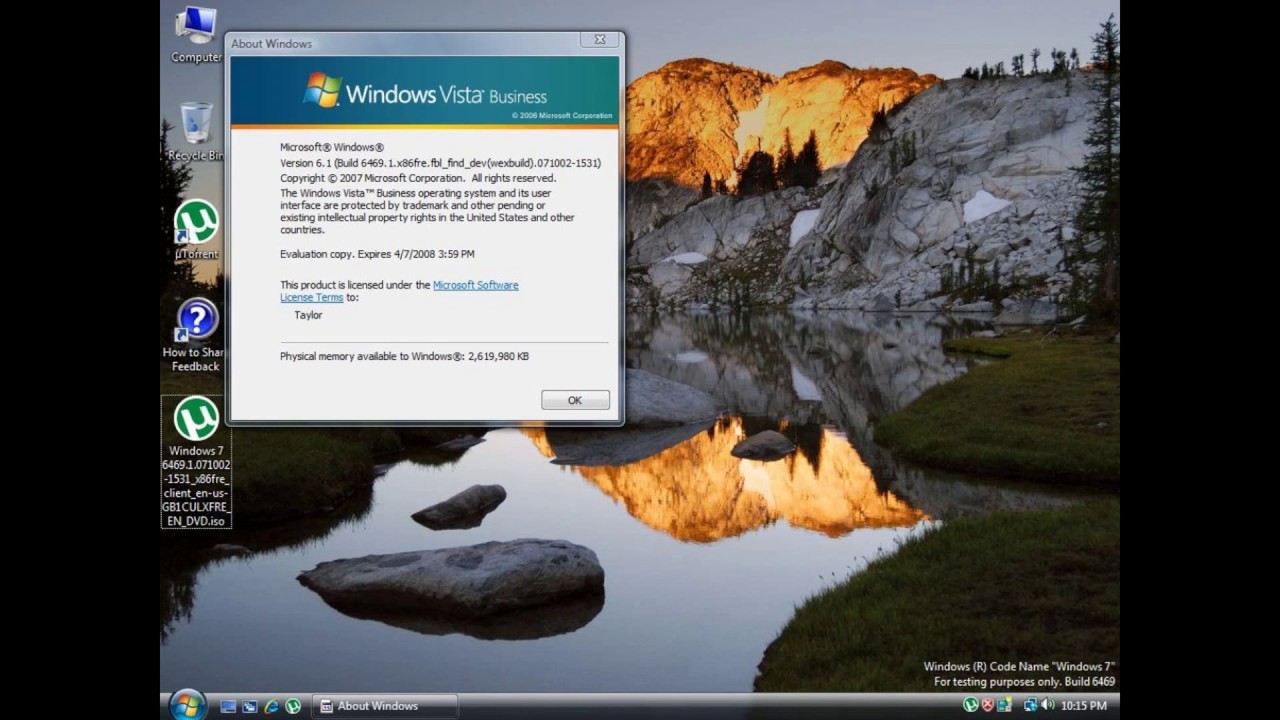The image size is (1280, 720).
Task: Click the µTorrent system tray icon
Action: [x=970, y=705]
